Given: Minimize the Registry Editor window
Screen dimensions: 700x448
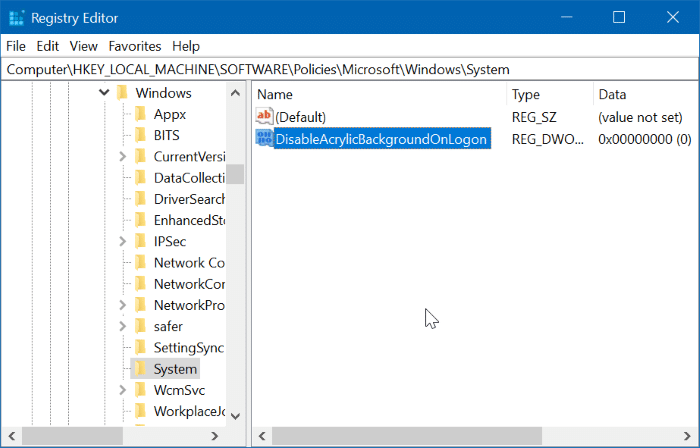Looking at the screenshot, I should pos(567,17).
